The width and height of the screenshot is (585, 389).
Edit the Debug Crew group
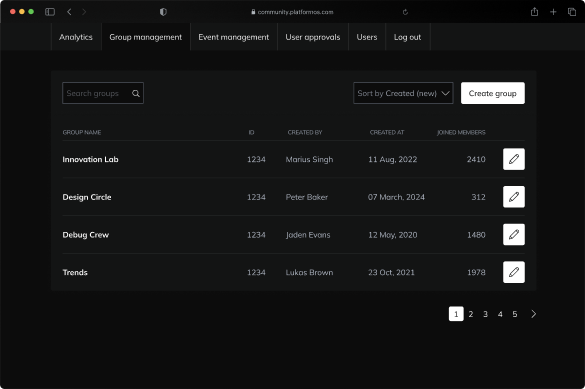514,235
